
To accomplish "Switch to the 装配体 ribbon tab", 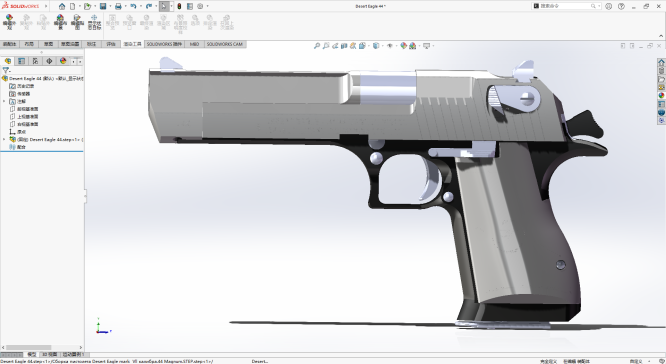I will [10, 44].
